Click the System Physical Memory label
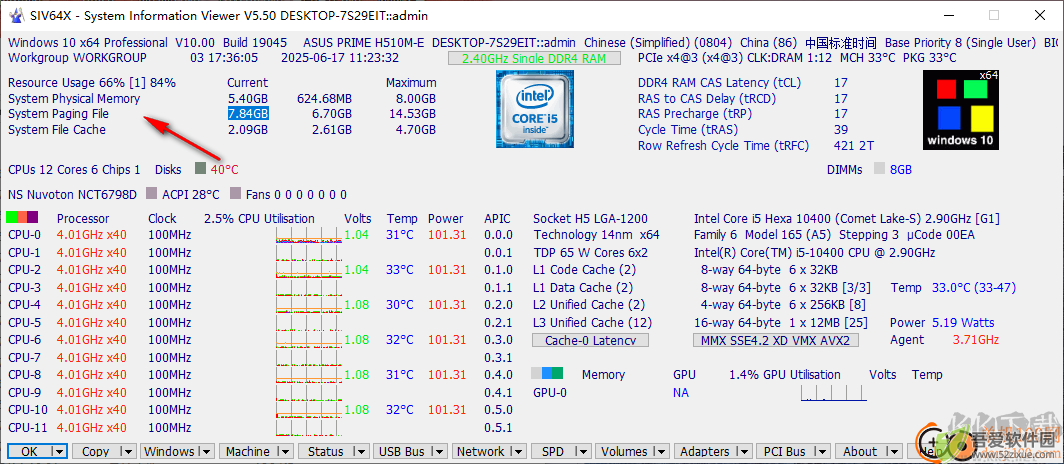The width and height of the screenshot is (1064, 464). click(x=74, y=98)
